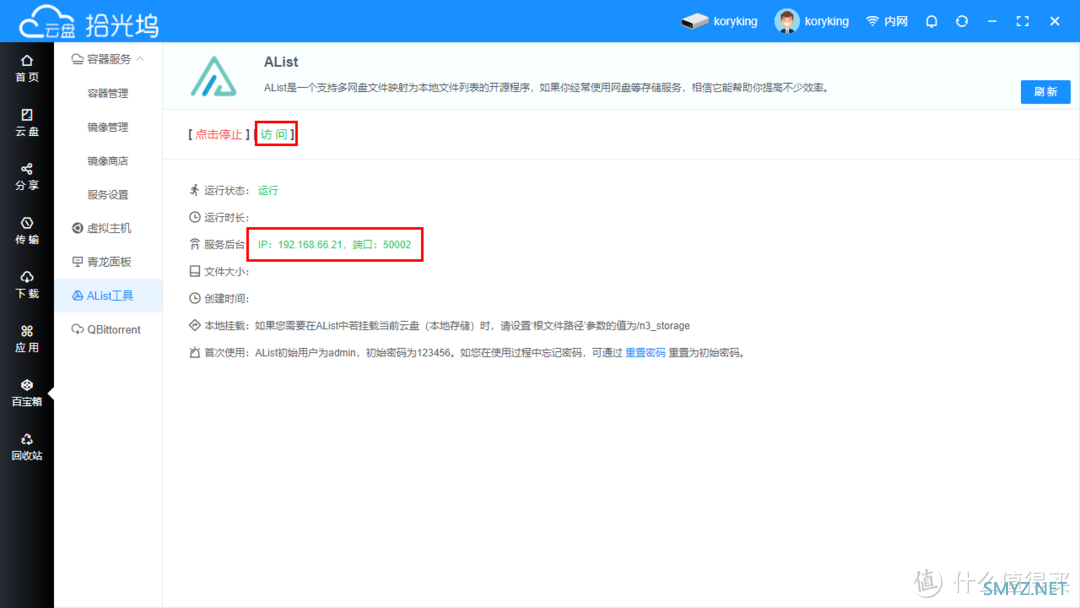
Task: Open the notification bell
Action: point(931,21)
